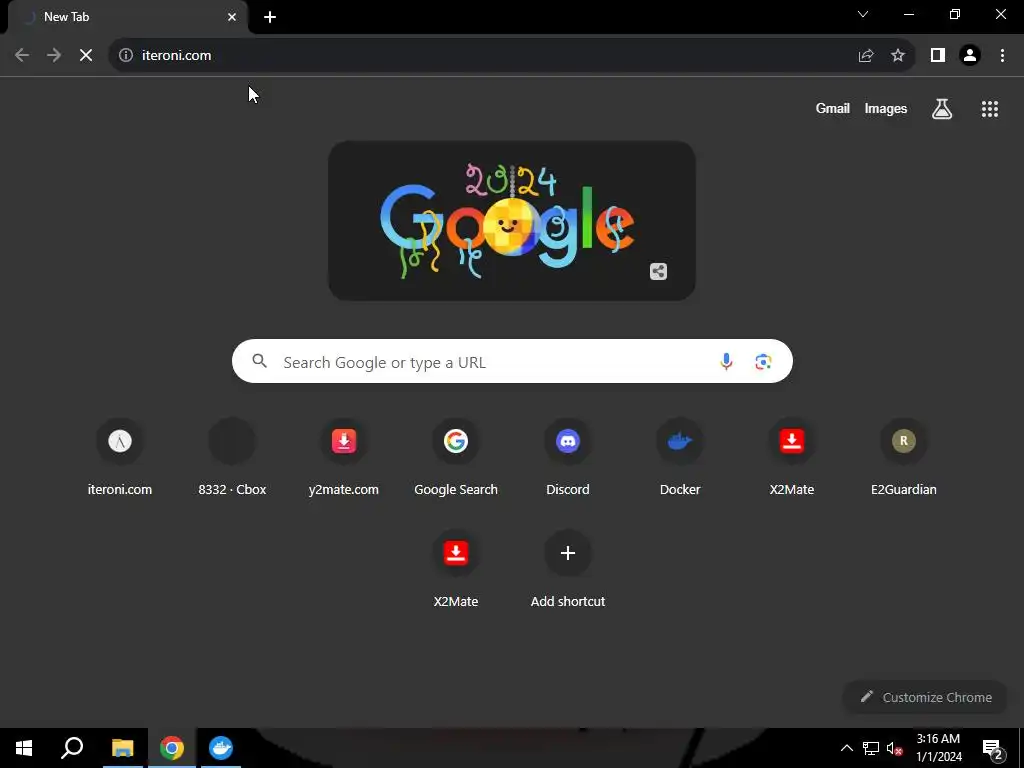The width and height of the screenshot is (1024, 768).
Task: Open Search Labs flask icon
Action: (942, 109)
